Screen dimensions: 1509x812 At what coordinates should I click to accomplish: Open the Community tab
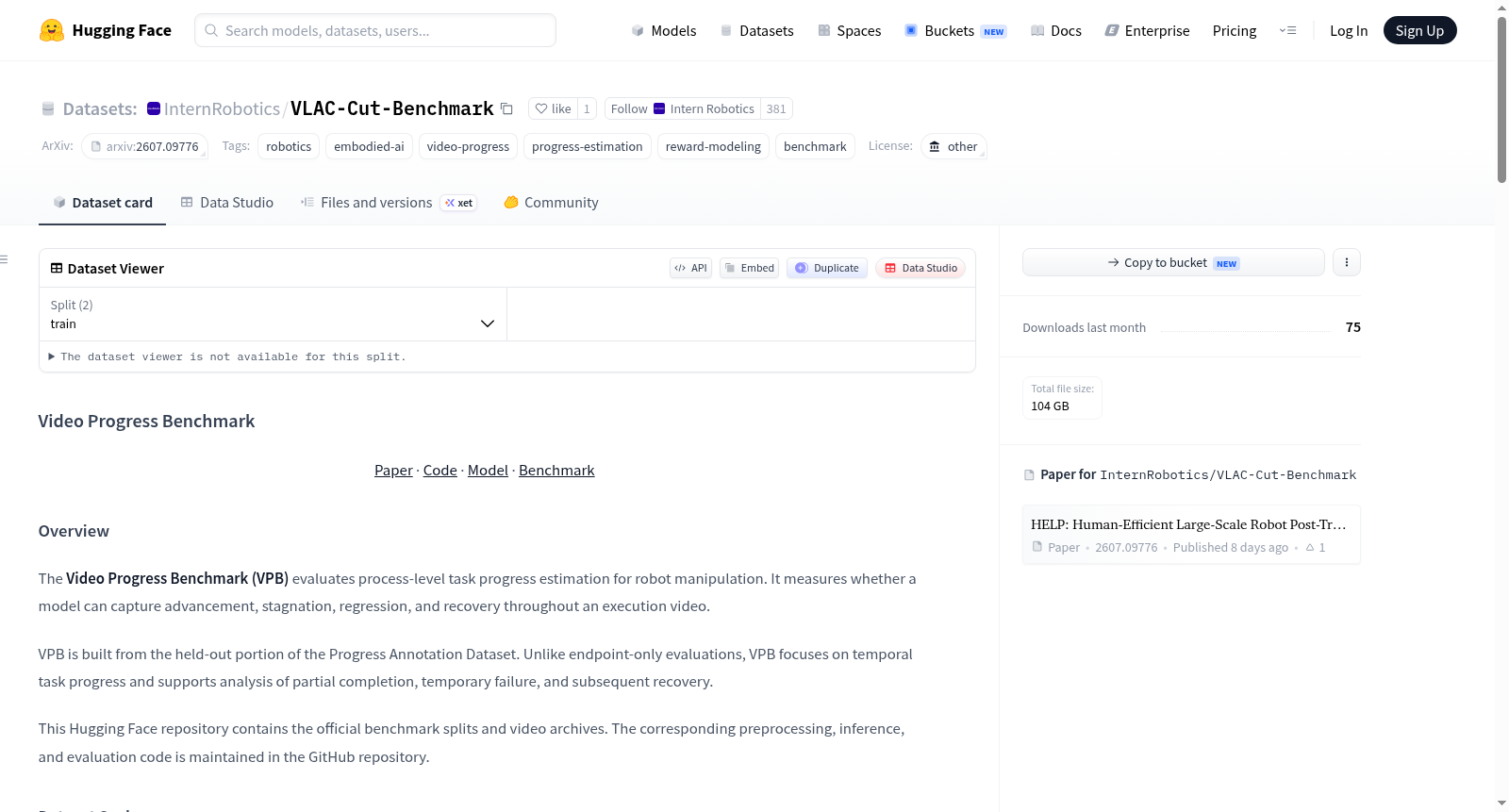[551, 203]
